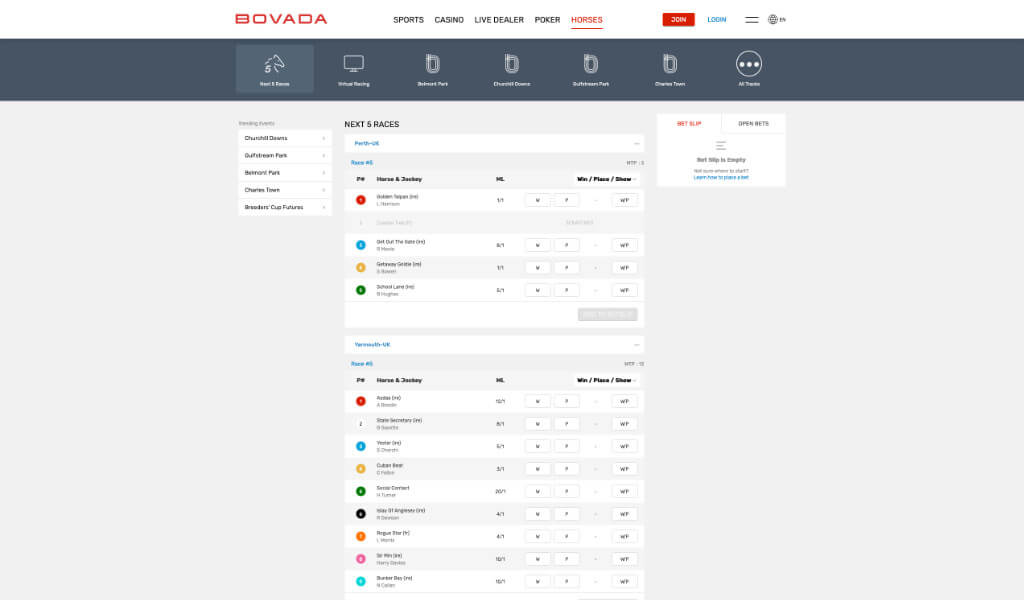Image resolution: width=1024 pixels, height=600 pixels.
Task: Select the Charles Town track icon
Action: [669, 63]
